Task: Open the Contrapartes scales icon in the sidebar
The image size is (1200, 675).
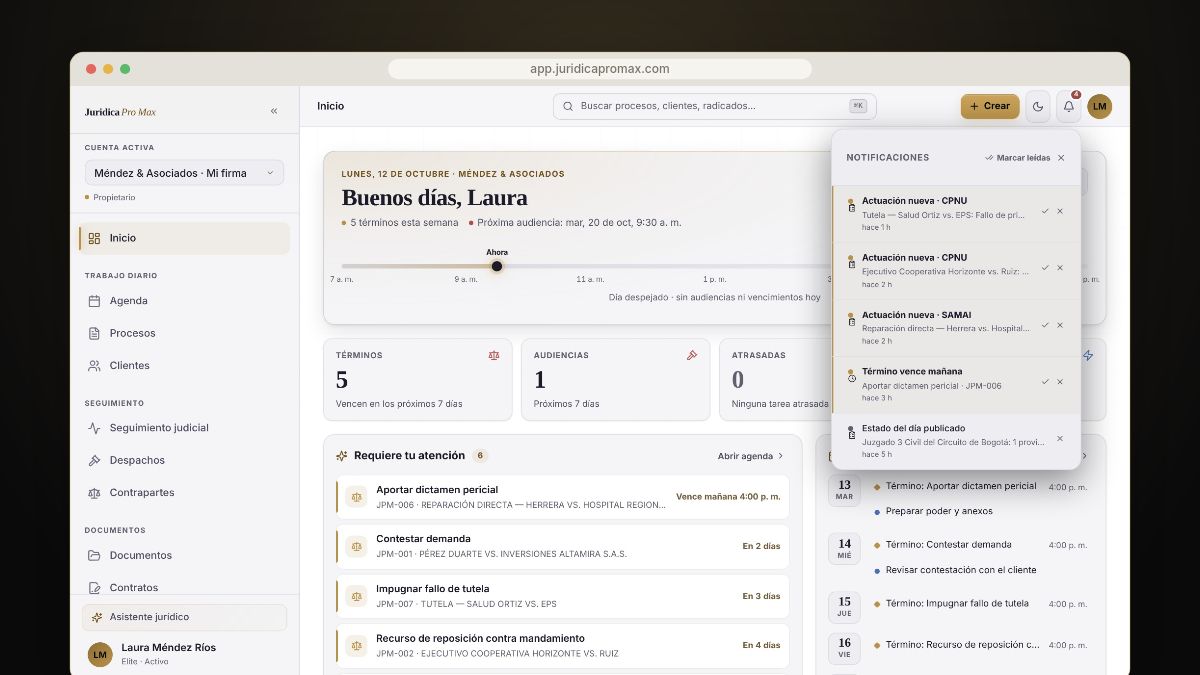Action: point(94,493)
